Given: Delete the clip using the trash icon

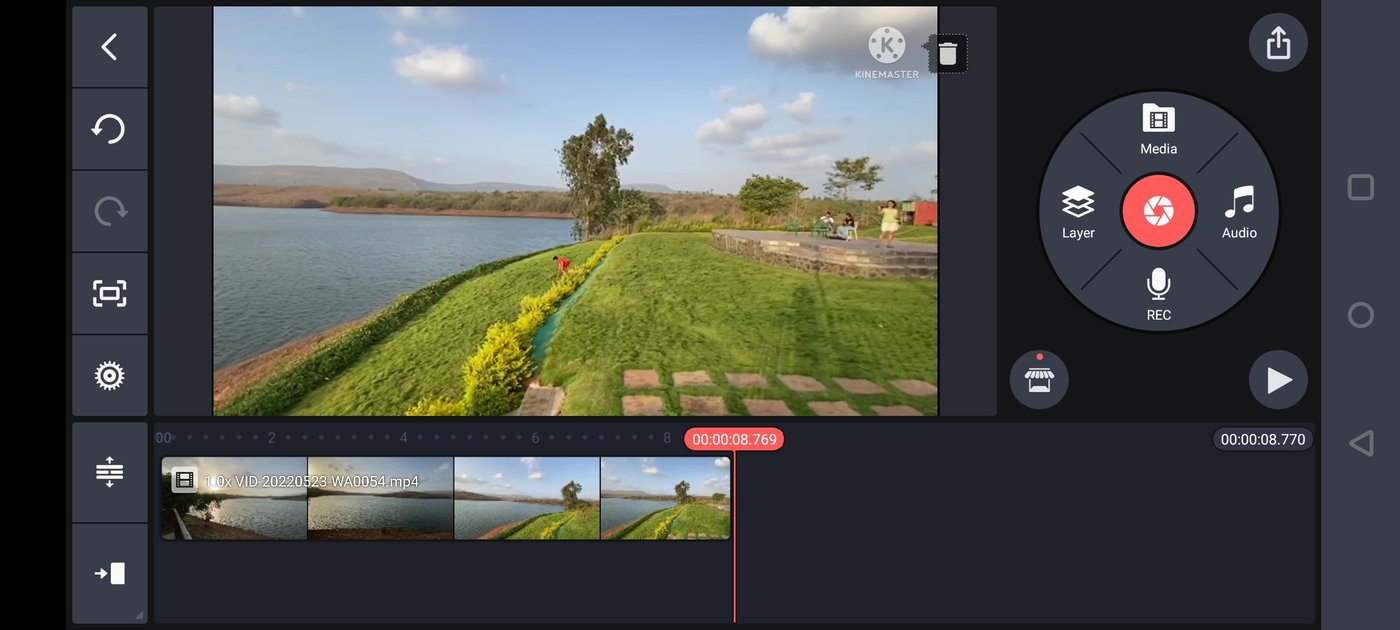Looking at the screenshot, I should [x=946, y=53].
